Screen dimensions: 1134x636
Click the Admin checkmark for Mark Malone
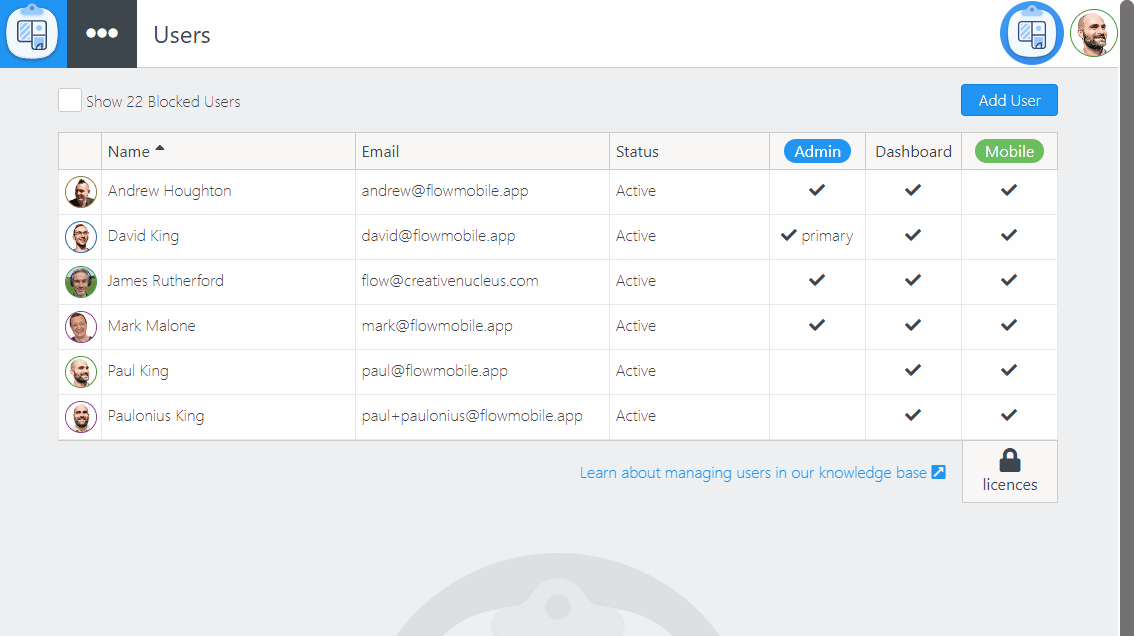[x=817, y=326]
